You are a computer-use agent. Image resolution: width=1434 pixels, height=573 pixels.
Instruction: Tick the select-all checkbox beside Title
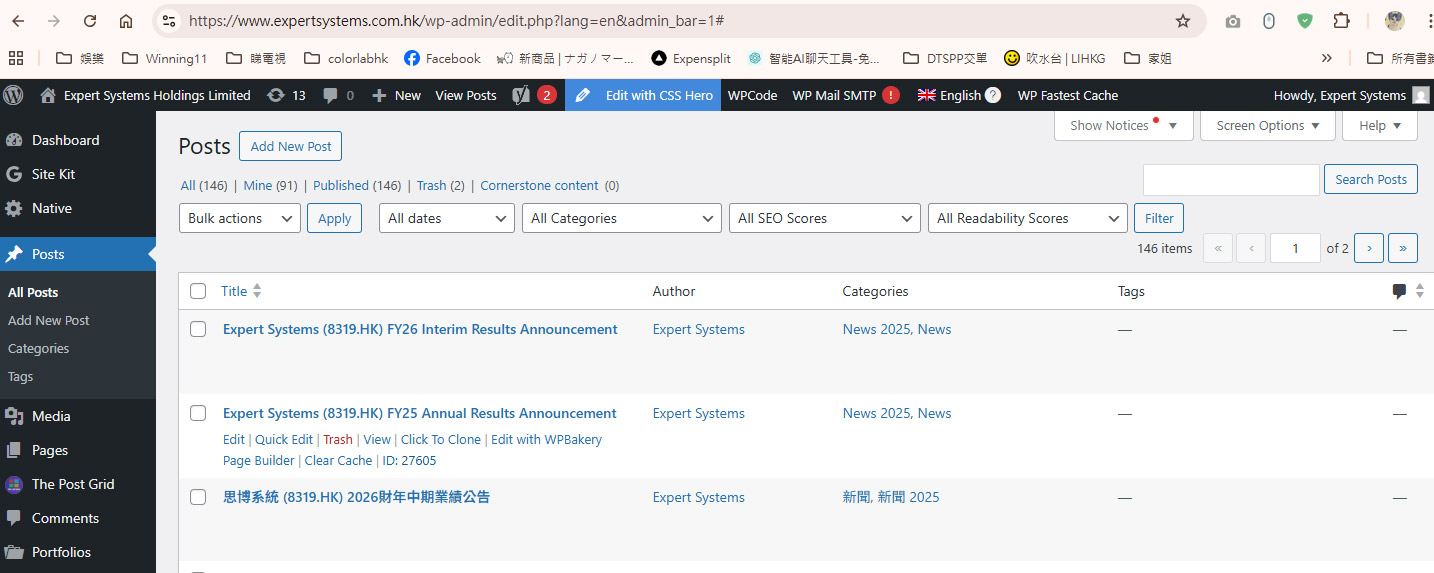pos(198,291)
